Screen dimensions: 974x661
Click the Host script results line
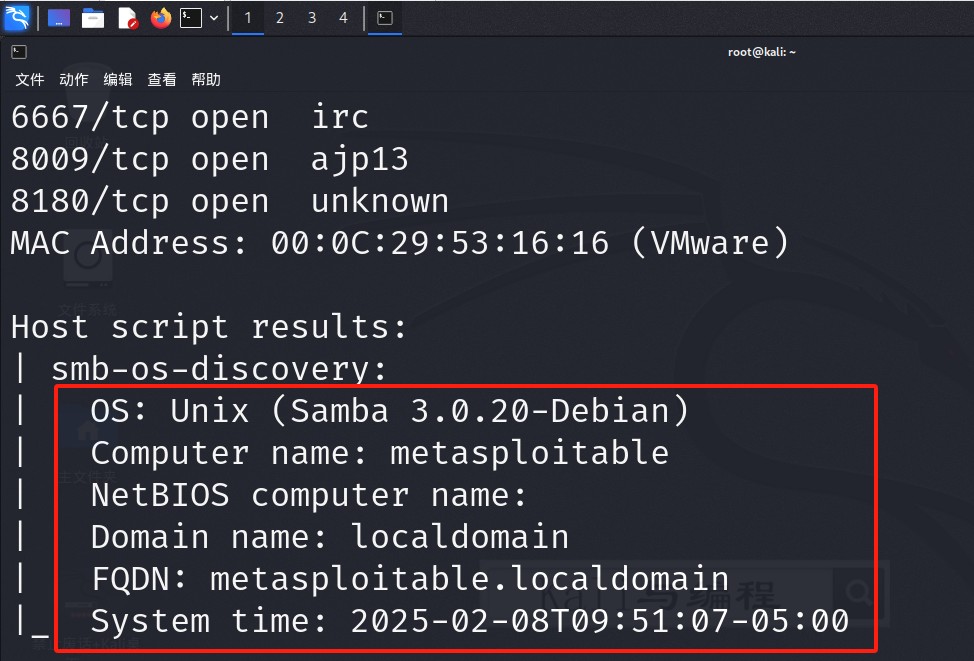pos(209,327)
